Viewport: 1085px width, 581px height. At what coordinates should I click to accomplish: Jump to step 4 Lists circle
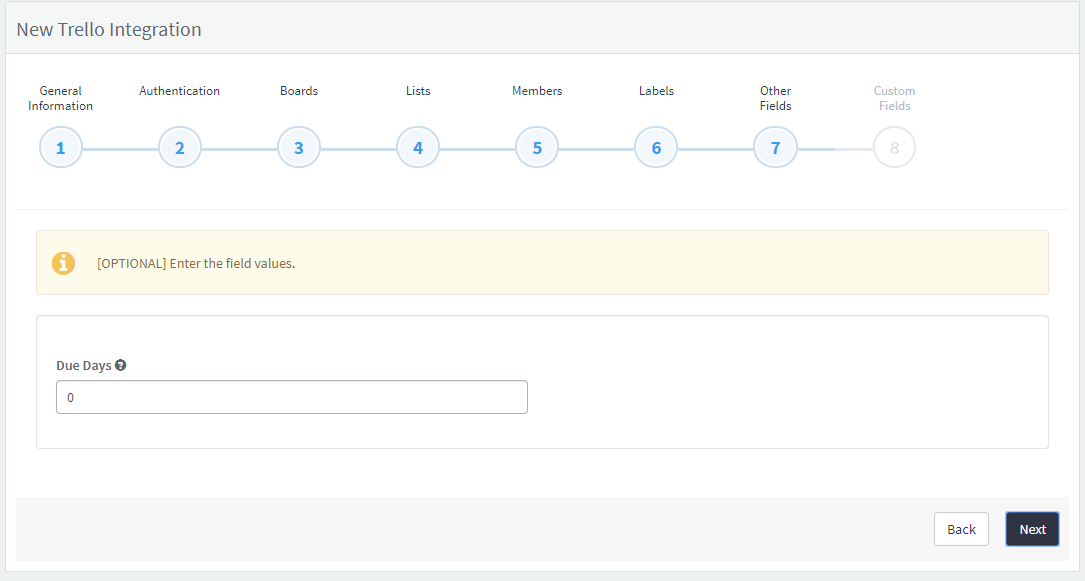418,147
